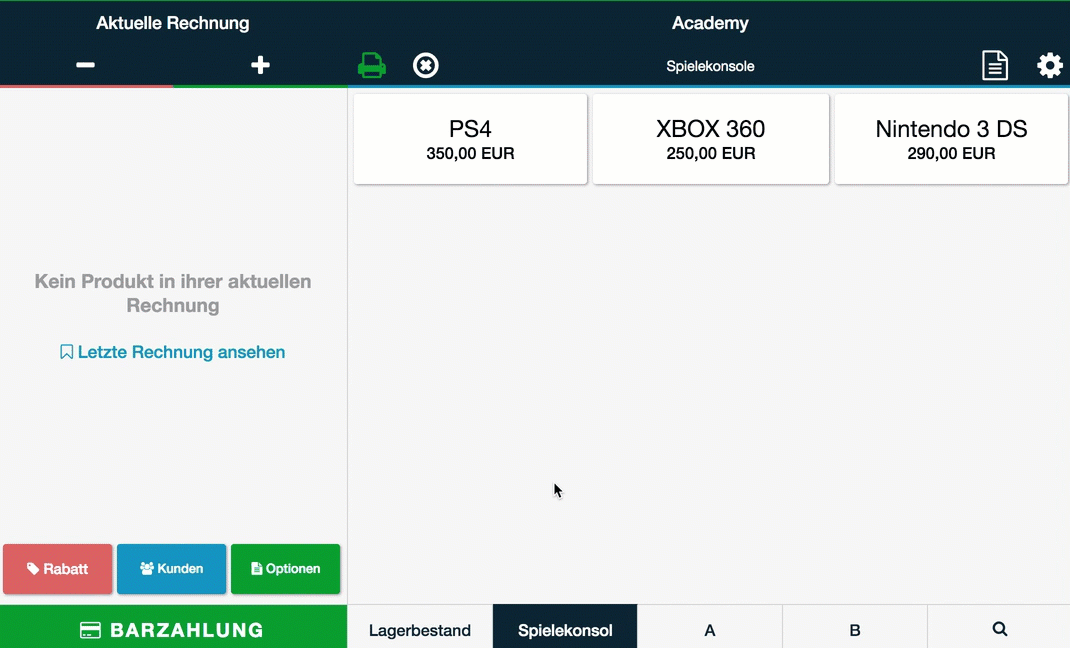Viewport: 1070px width, 648px height.
Task: Switch to the Lagerbestand tab
Action: coord(420,627)
